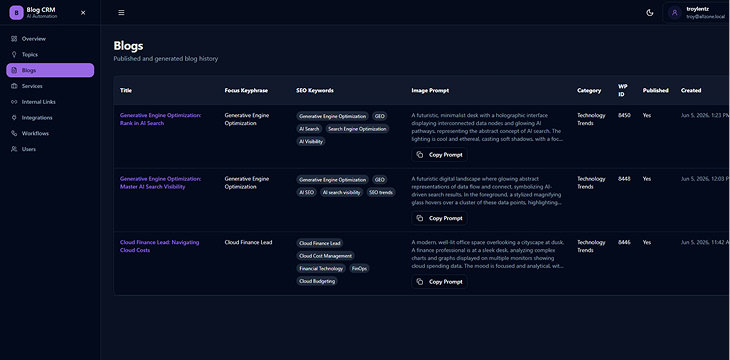730x360 pixels.
Task: Click the 'FinOps' keyword tag
Action: 359,268
